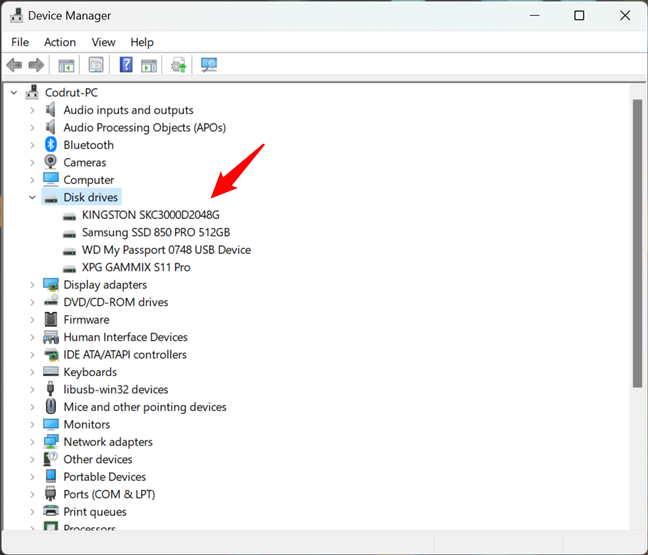Select the Other devices label
Viewport: 648px width, 555px height.
(x=98, y=460)
